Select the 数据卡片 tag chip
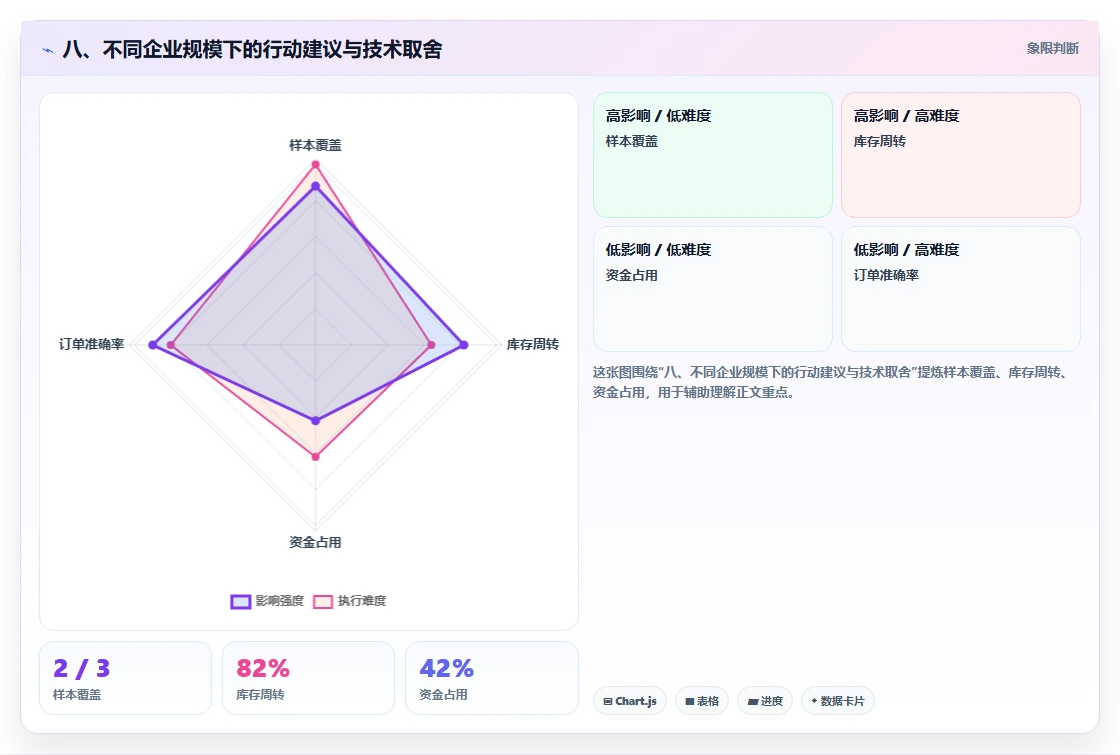 (x=838, y=701)
